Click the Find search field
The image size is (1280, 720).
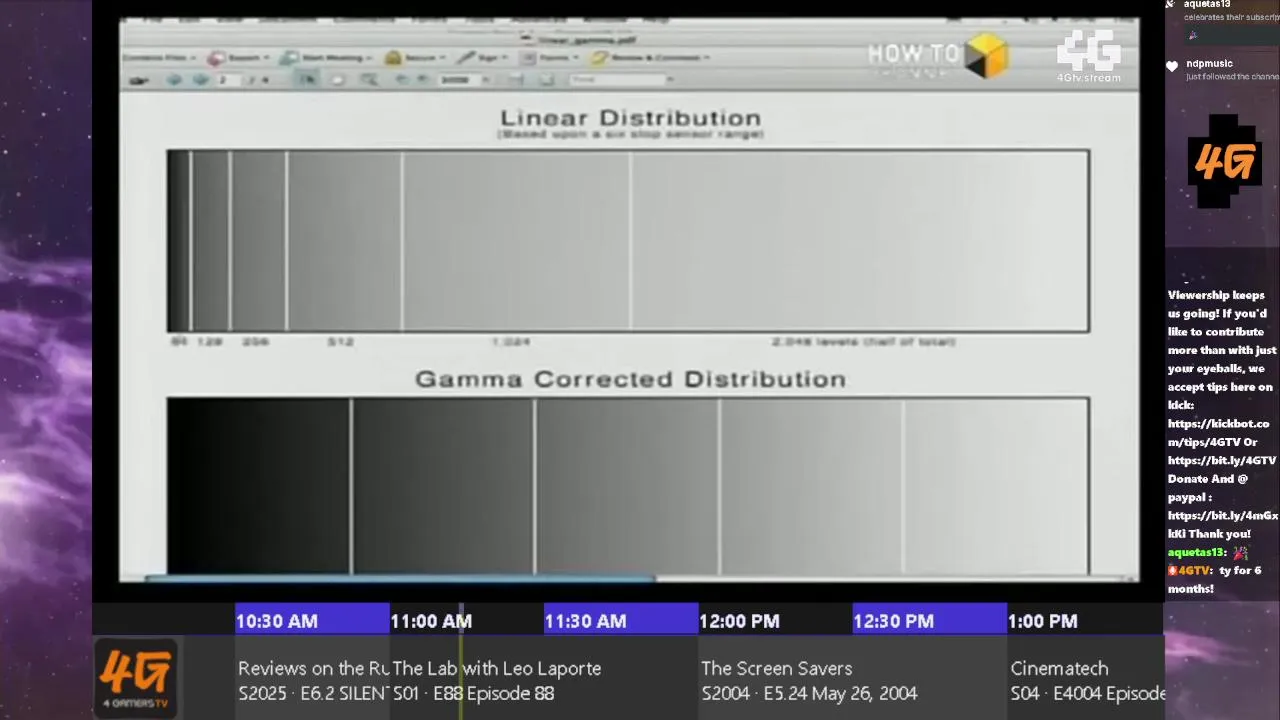tap(618, 80)
